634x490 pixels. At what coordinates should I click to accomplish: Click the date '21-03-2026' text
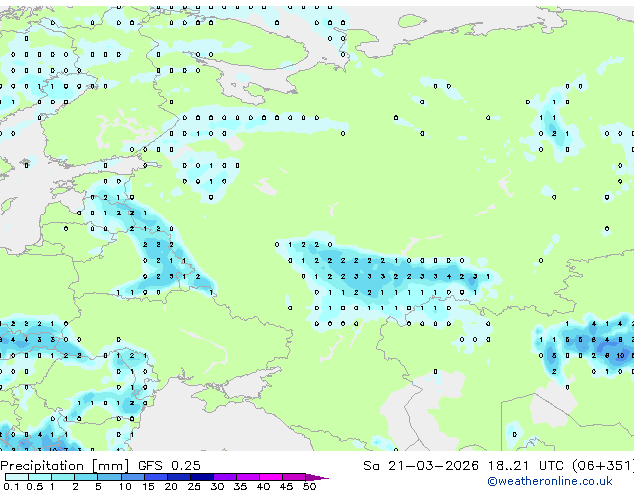pos(433,466)
